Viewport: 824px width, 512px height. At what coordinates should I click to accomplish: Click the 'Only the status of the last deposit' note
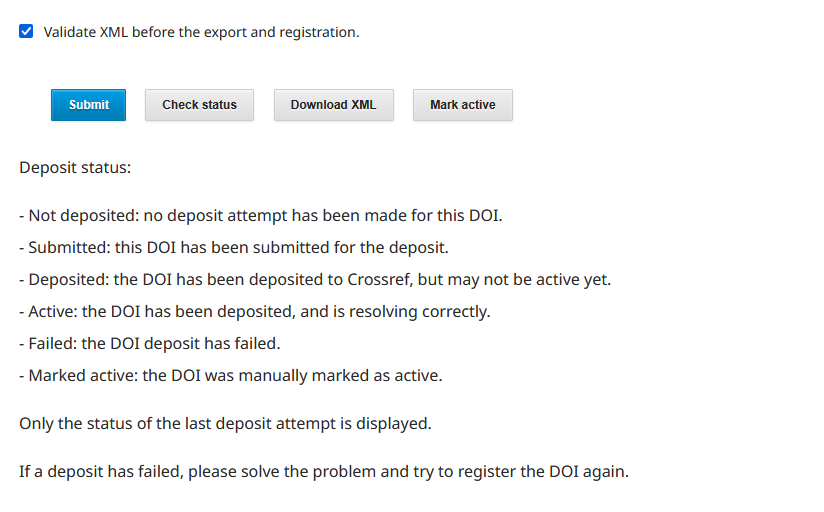coord(225,423)
